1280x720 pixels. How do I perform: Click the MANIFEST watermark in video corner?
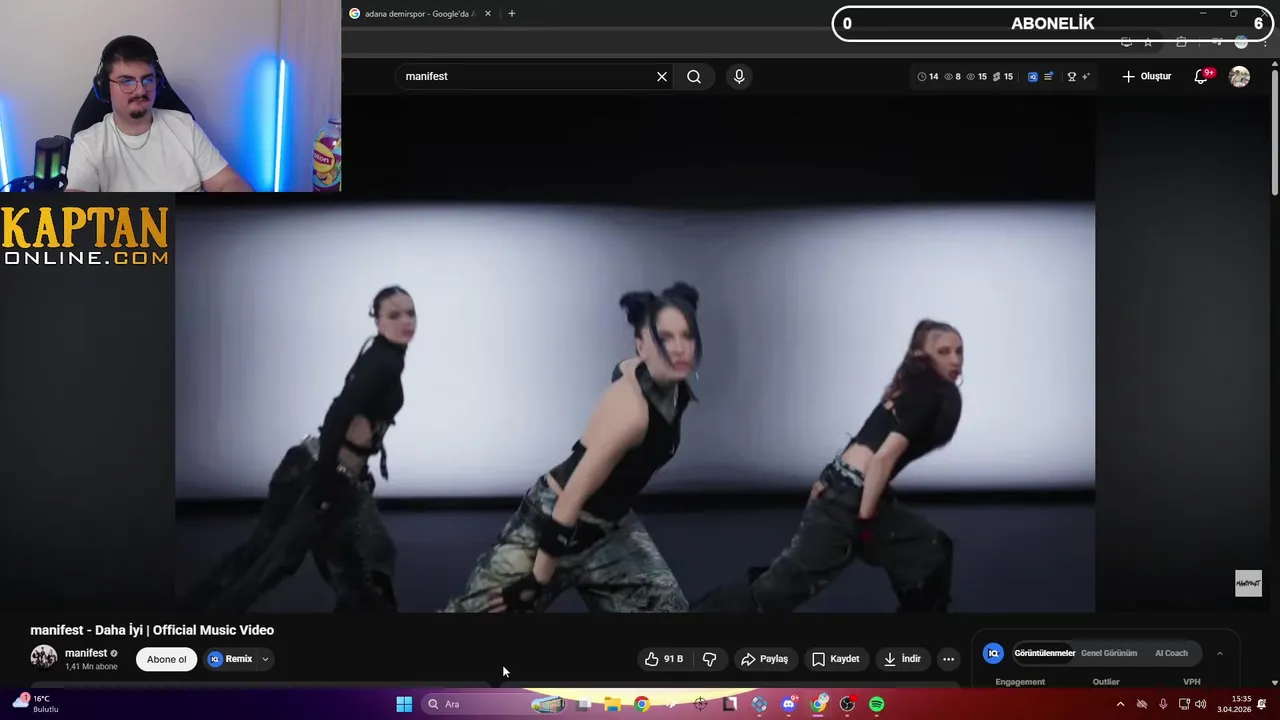click(1248, 584)
